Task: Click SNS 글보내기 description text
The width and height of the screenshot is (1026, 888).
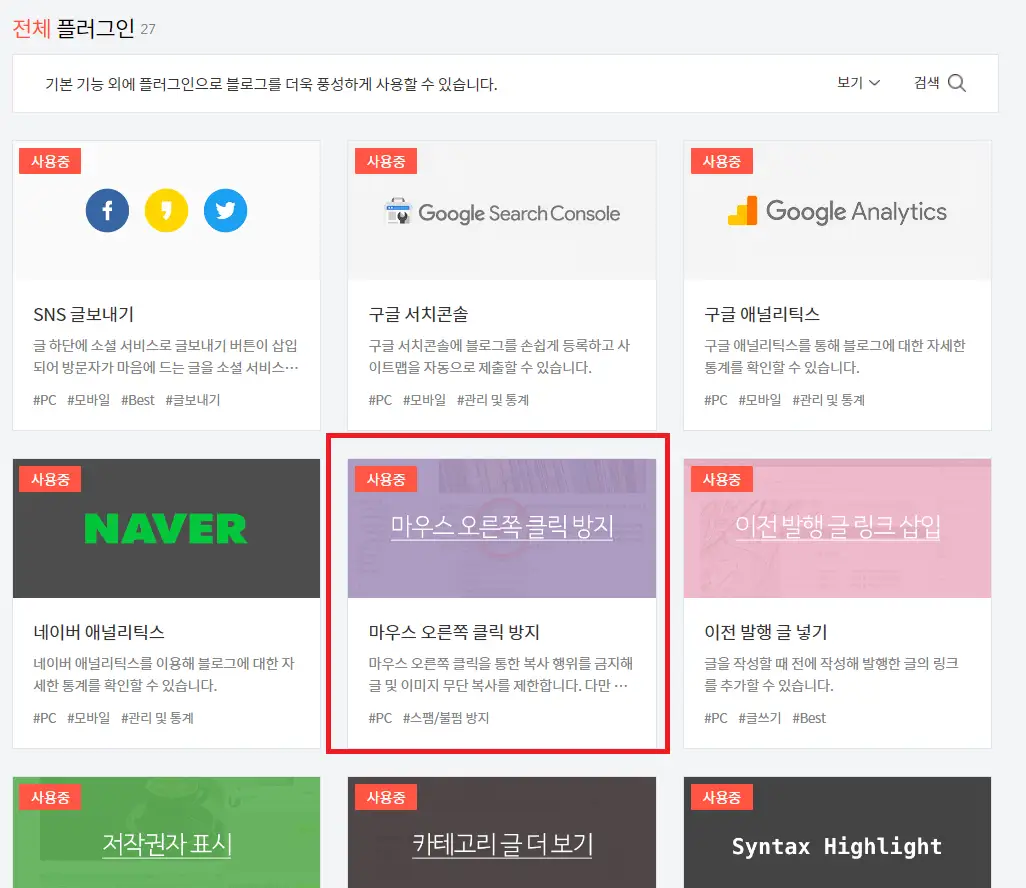Action: (166, 356)
